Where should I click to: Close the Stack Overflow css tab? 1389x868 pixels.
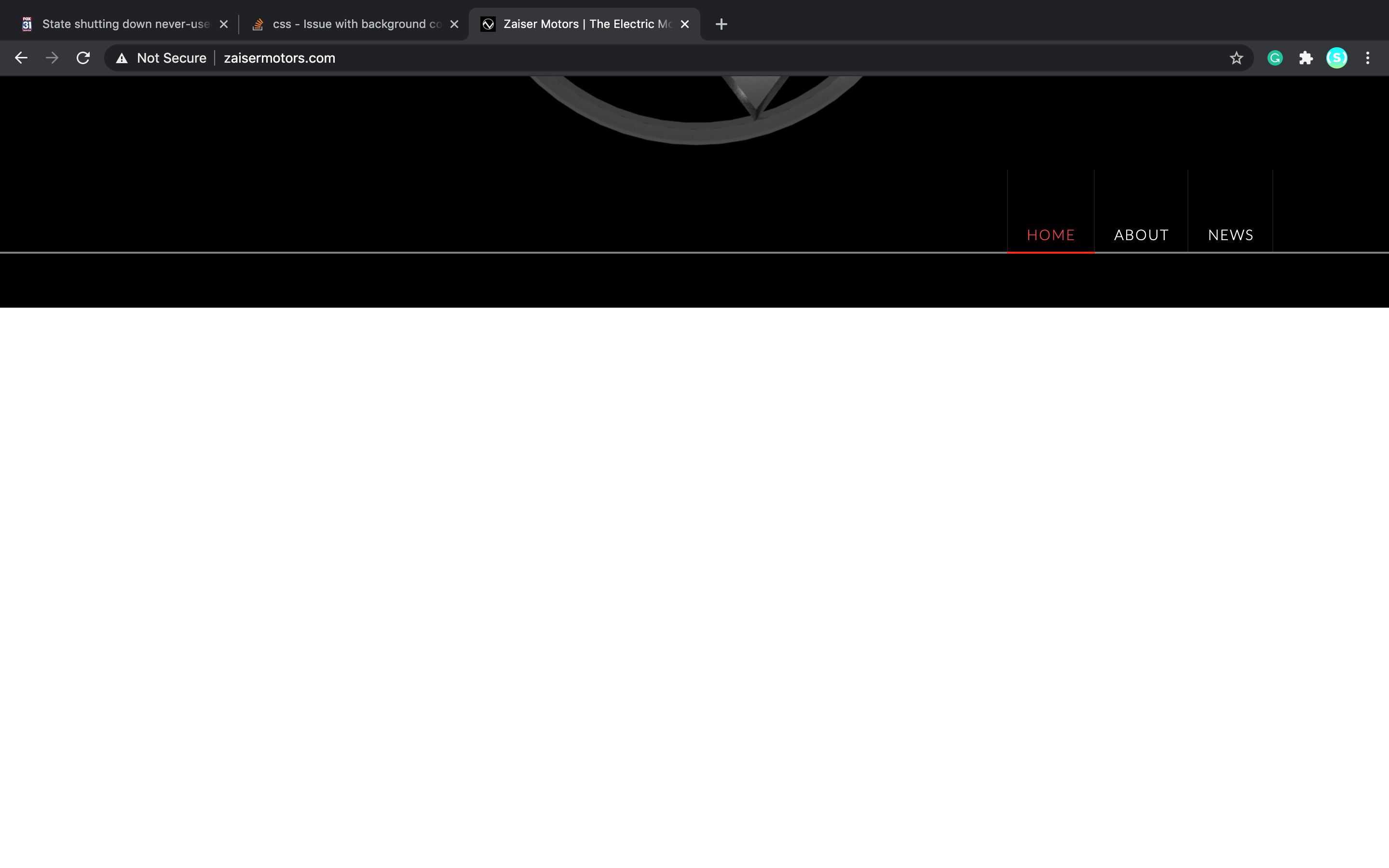454,24
